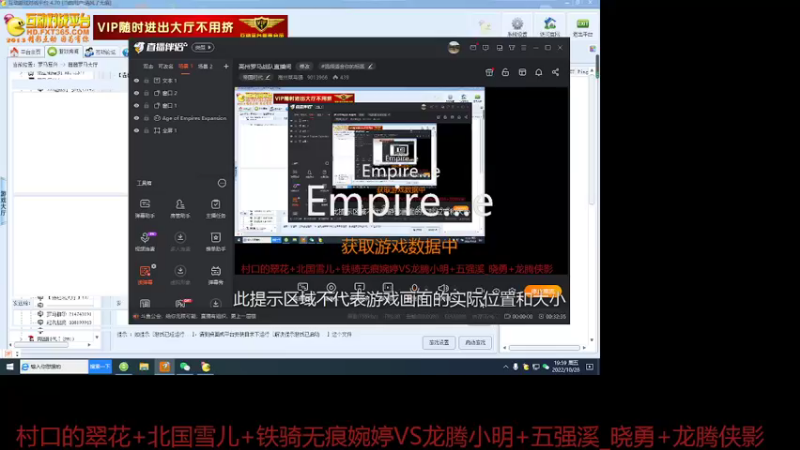Image resolution: width=800 pixels, height=450 pixels.
Task: Hide the 全屏 1 source with eye icon
Action: (x=136, y=131)
